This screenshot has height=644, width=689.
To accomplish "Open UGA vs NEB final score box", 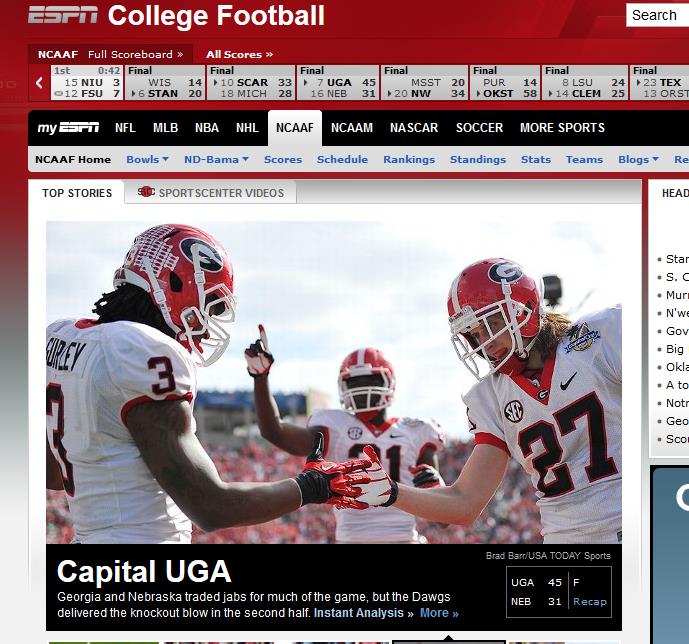I will point(338,83).
